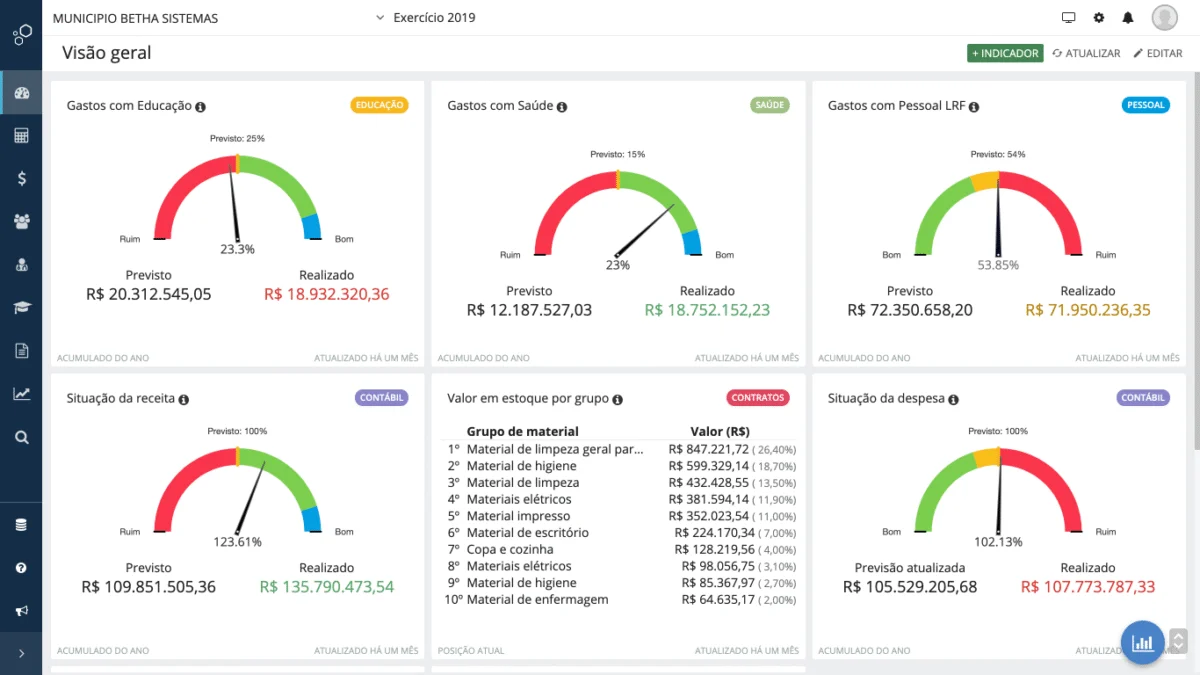1200x675 pixels.
Task: Click the value R$ 18.752.152,23
Action: (708, 310)
